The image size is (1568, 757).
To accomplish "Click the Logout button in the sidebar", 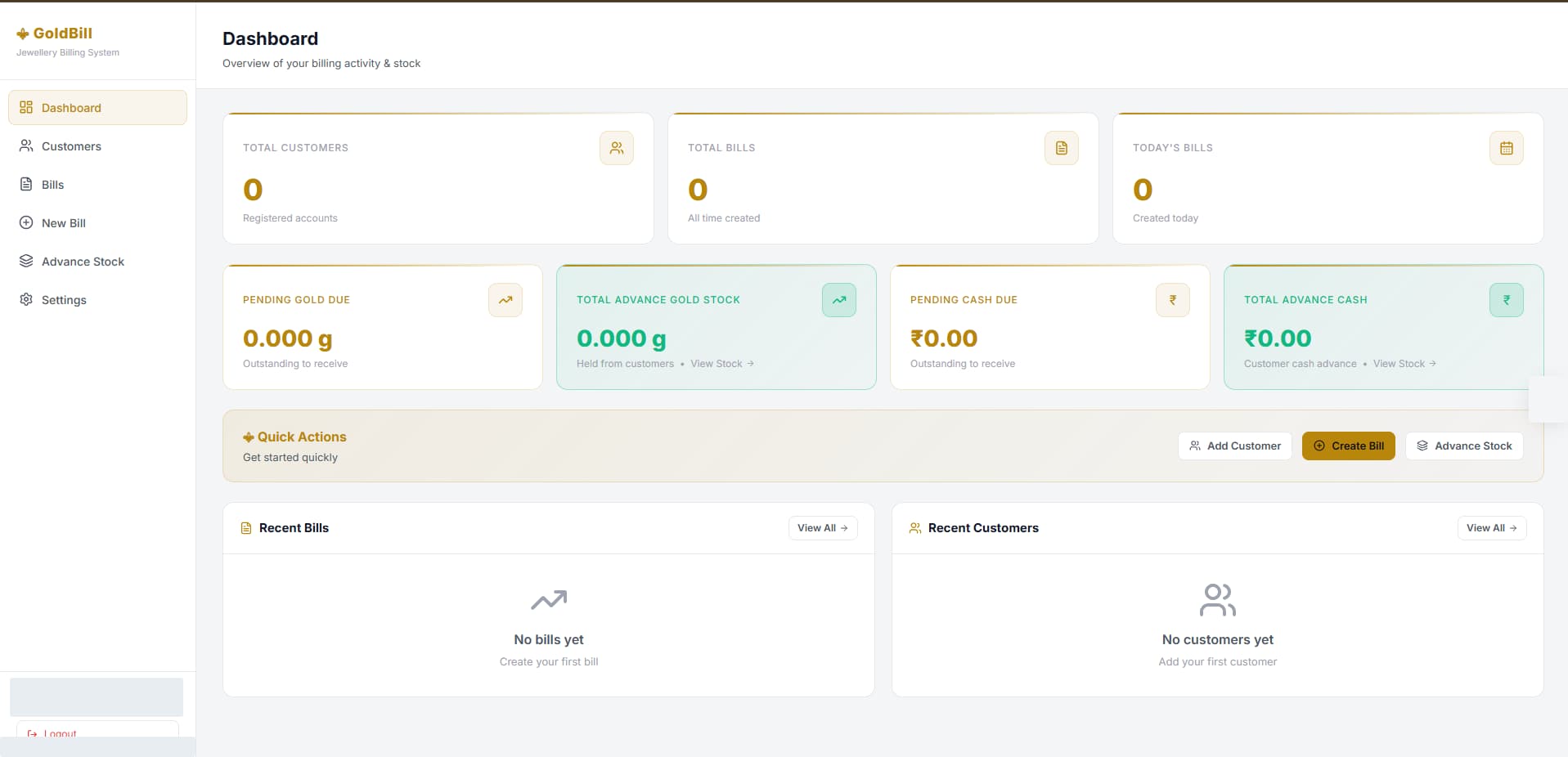I will click(97, 731).
